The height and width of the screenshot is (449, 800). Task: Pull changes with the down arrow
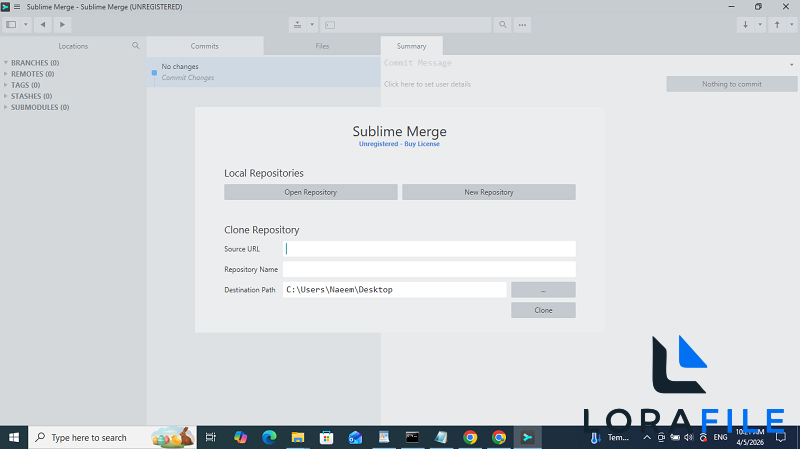pos(745,24)
